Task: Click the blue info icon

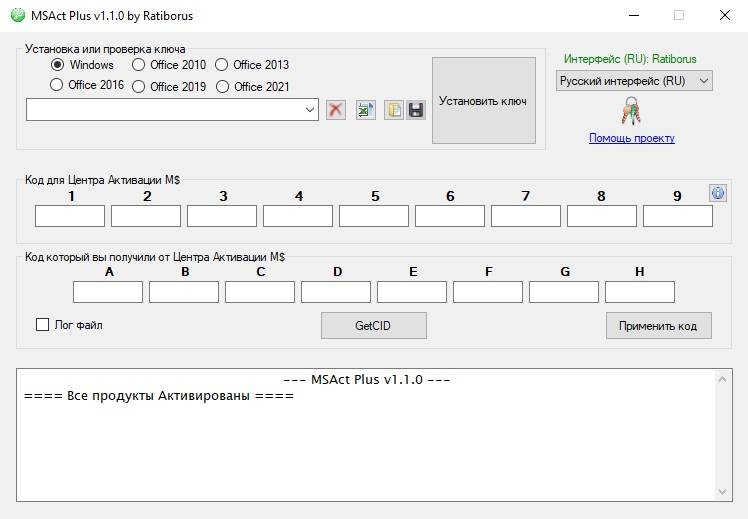Action: click(x=718, y=193)
